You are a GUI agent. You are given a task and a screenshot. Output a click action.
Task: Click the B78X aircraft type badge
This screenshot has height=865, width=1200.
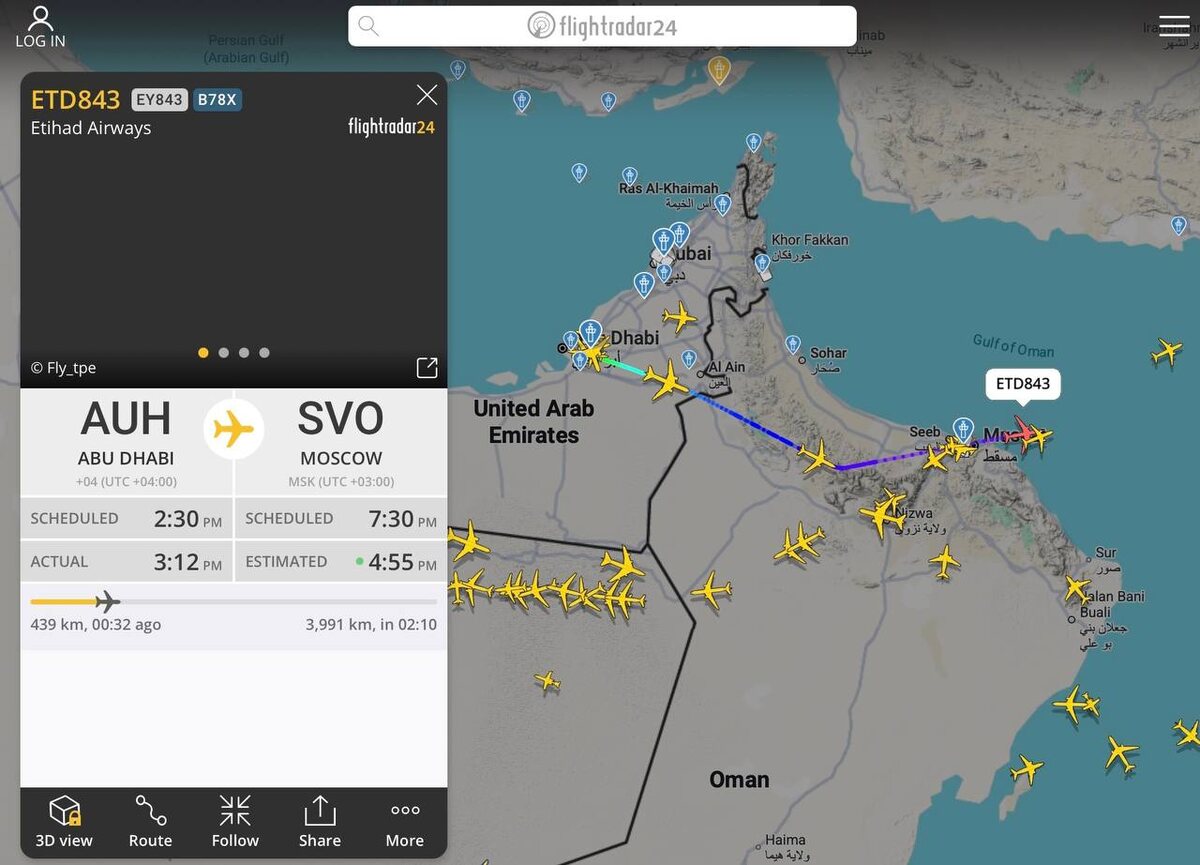tap(217, 100)
